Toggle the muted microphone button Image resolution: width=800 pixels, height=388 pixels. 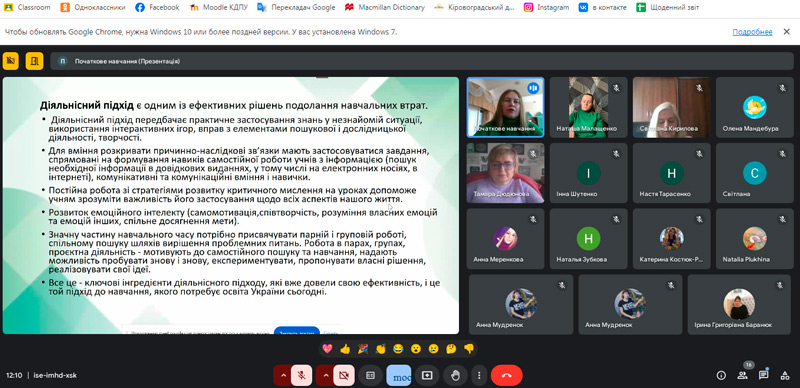point(302,375)
